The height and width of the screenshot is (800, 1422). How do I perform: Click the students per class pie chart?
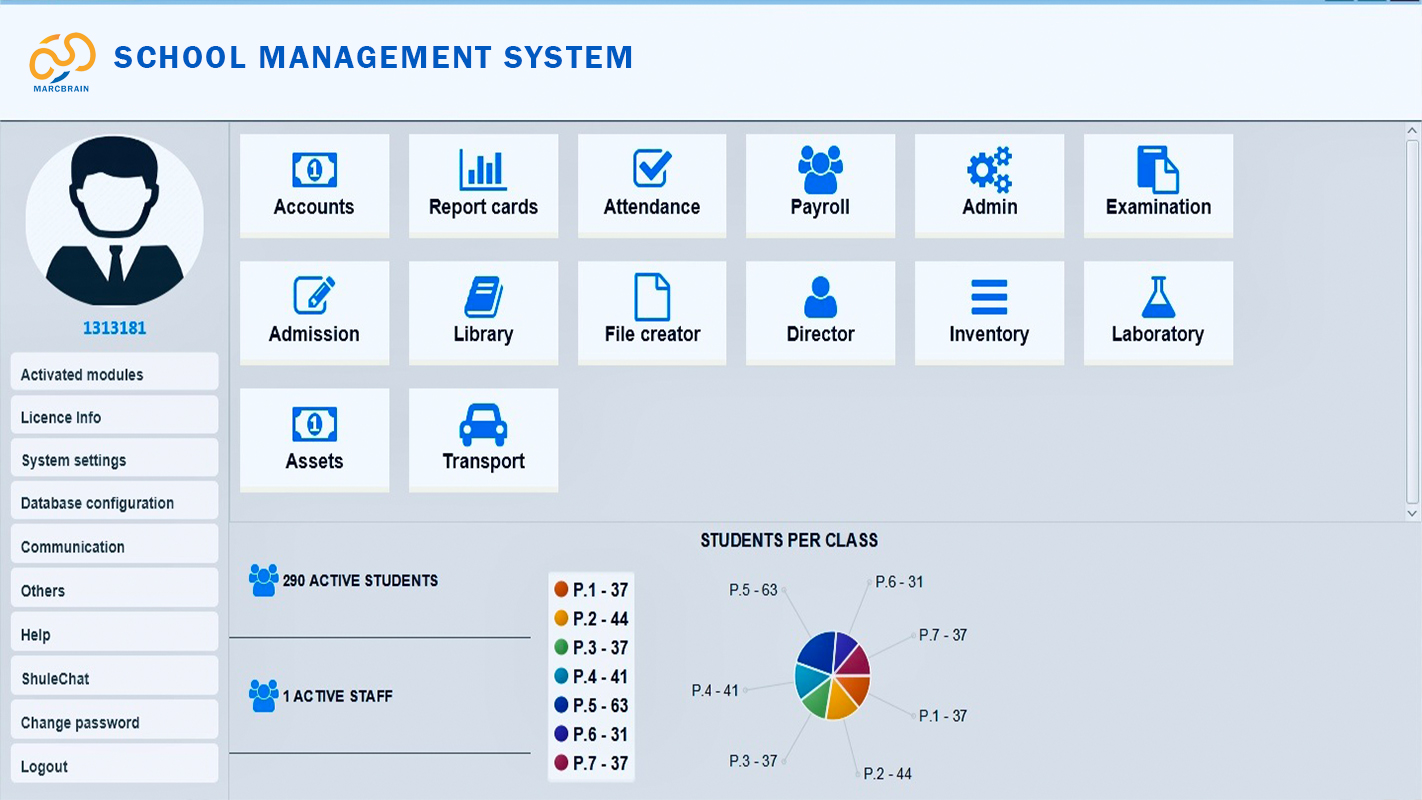point(832,675)
